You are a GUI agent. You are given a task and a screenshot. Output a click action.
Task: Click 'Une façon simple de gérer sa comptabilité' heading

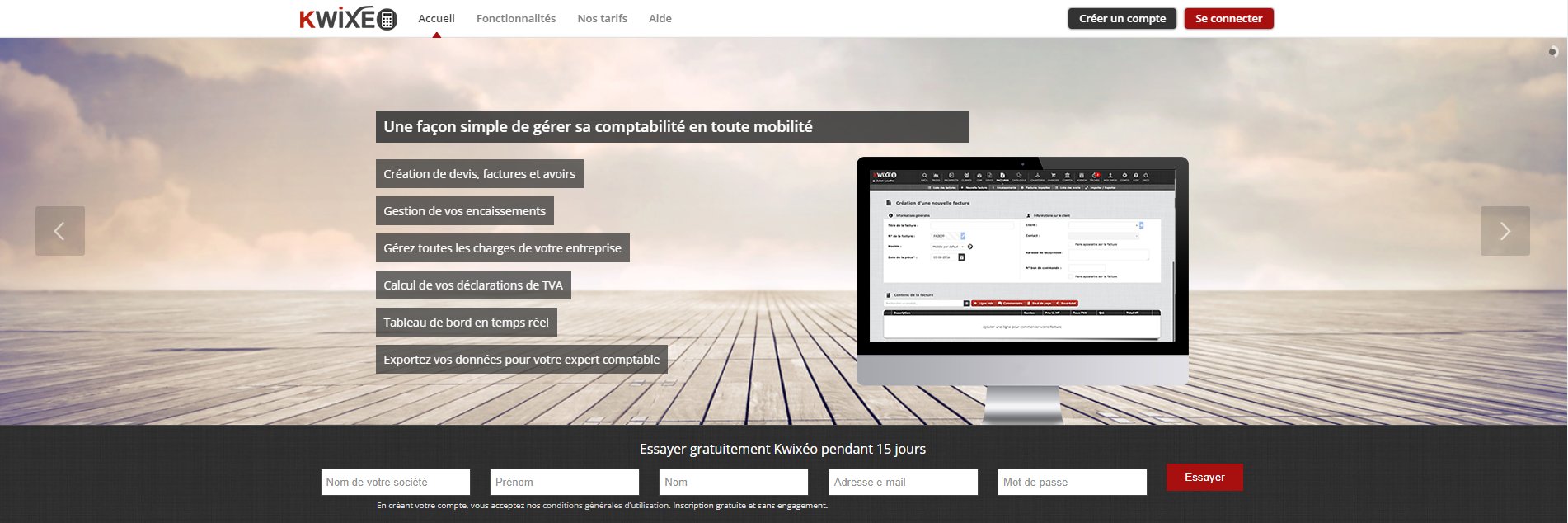click(672, 127)
